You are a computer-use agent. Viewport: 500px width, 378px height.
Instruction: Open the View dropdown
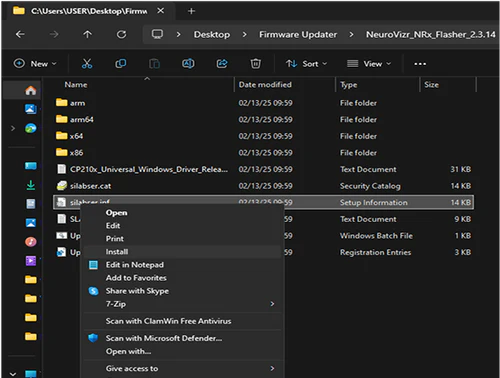click(x=369, y=64)
